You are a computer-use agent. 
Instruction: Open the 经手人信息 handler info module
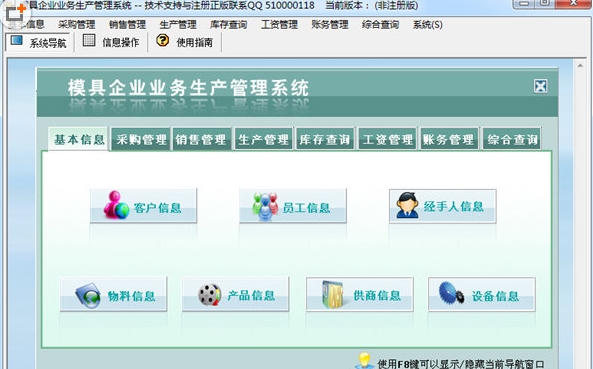tap(442, 206)
